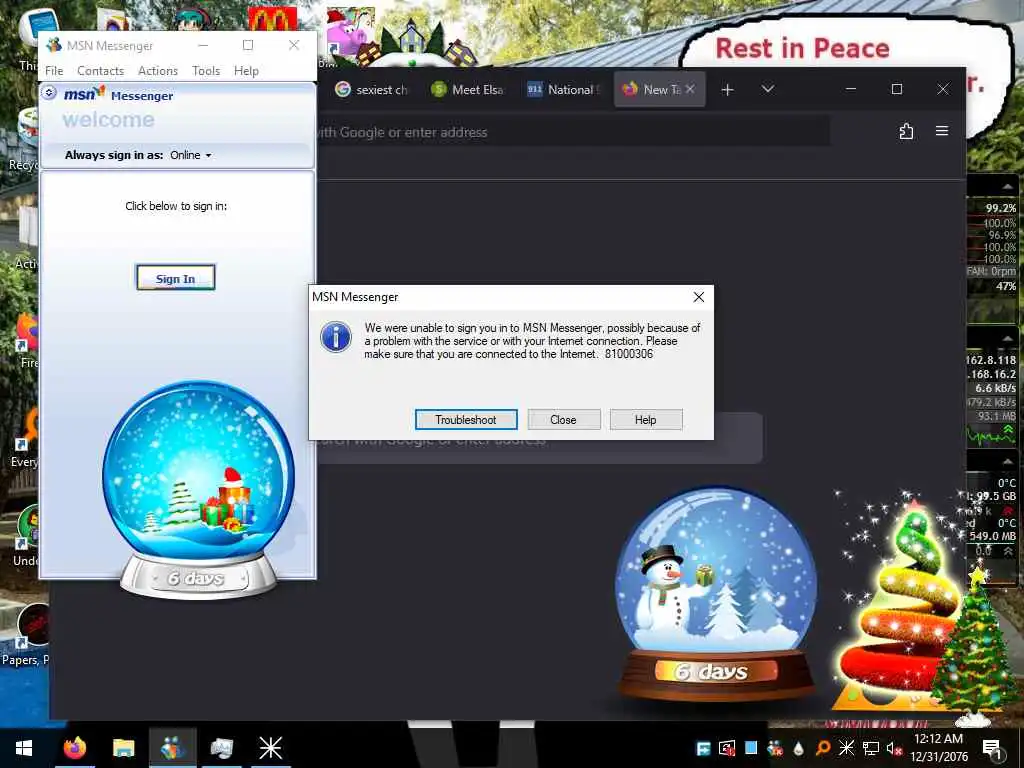Open the File menu in MSN Messenger
1024x768 pixels.
(54, 71)
